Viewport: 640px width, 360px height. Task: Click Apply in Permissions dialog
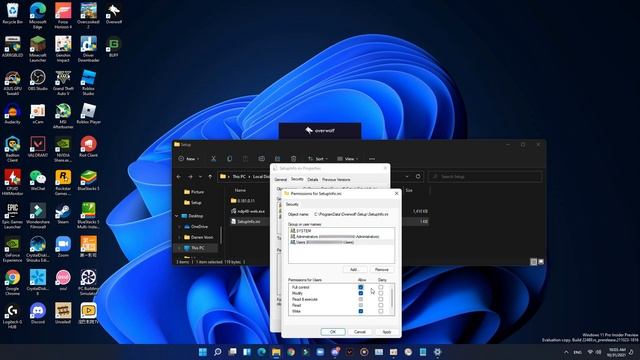(387, 332)
